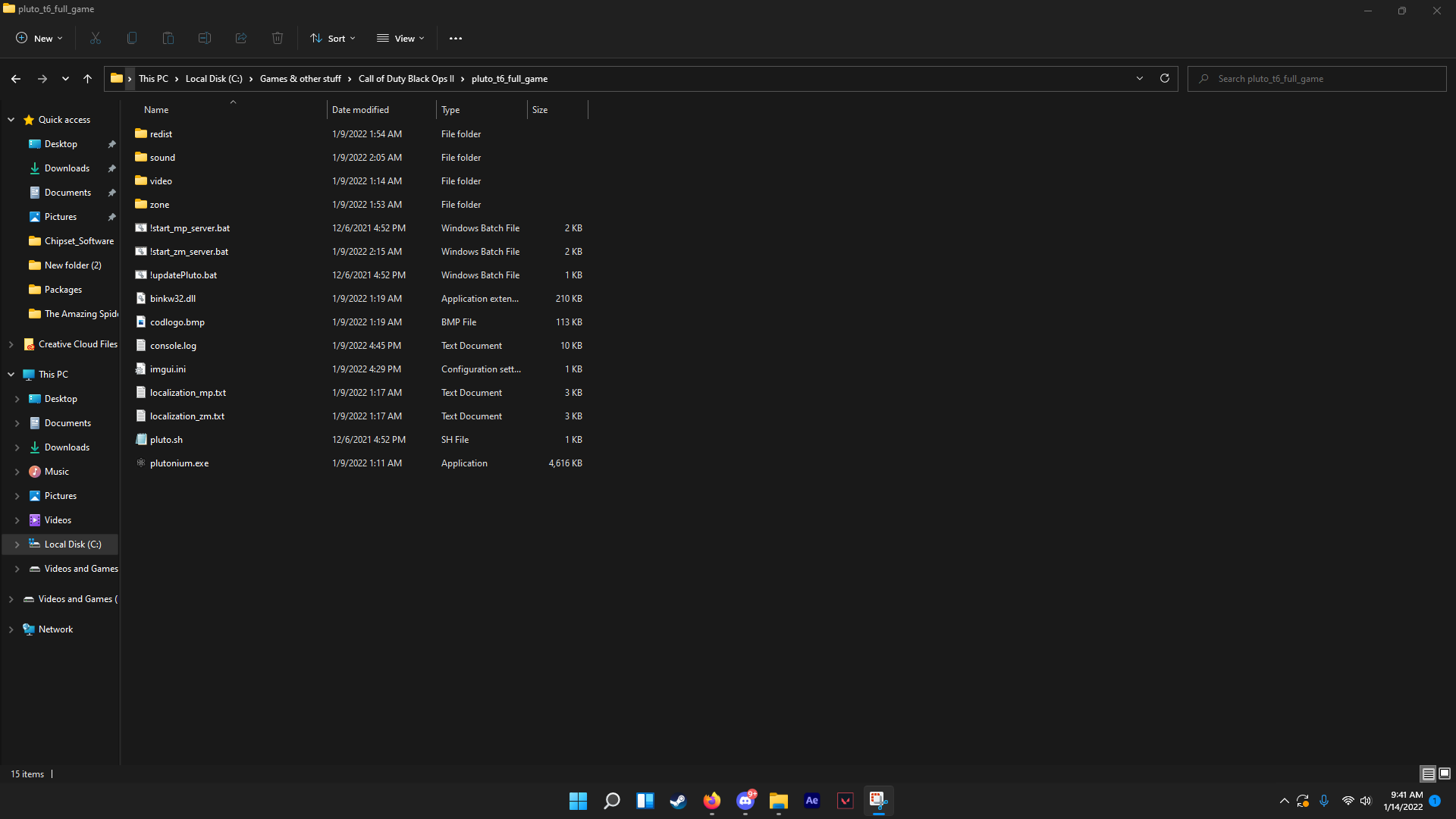Switch to the details view layout icon
Image resolution: width=1456 pixels, height=819 pixels.
1428,773
